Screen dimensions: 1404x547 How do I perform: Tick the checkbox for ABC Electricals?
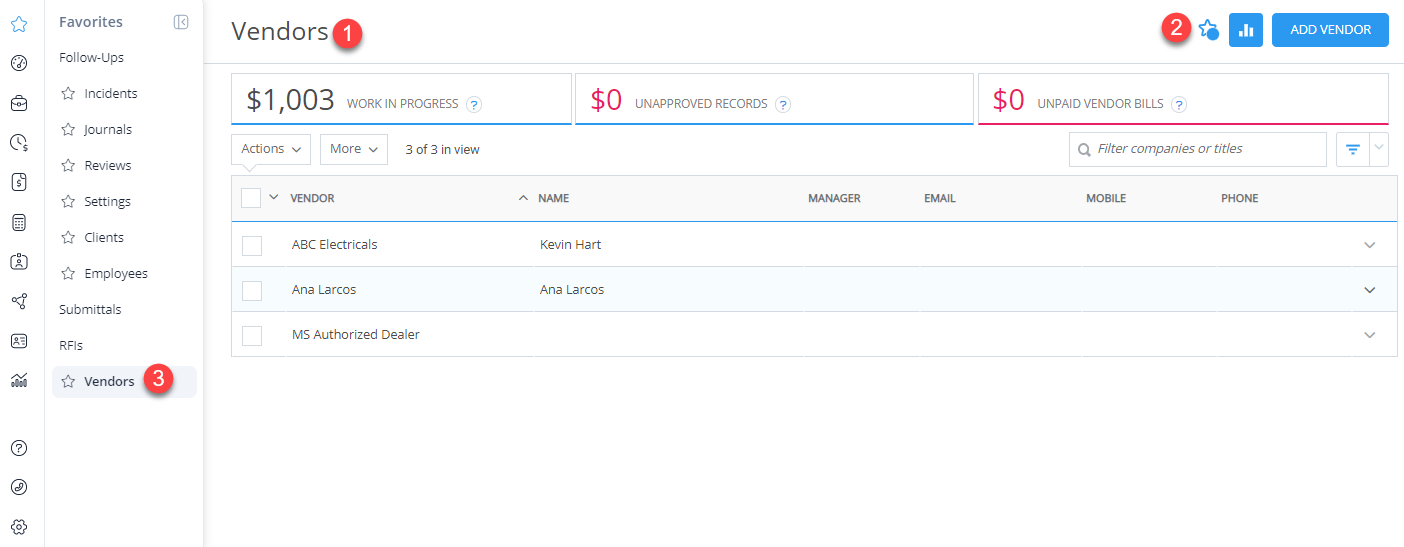point(252,245)
